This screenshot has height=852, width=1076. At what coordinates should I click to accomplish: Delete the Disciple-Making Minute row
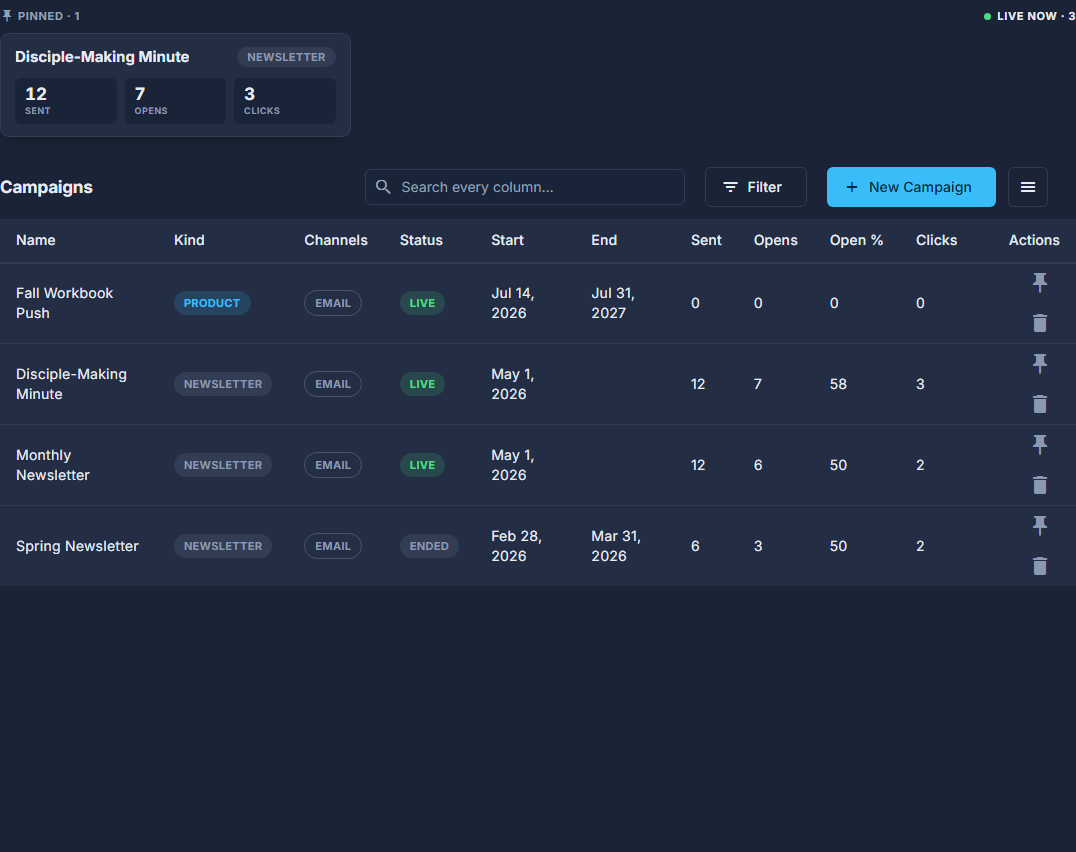click(x=1040, y=404)
